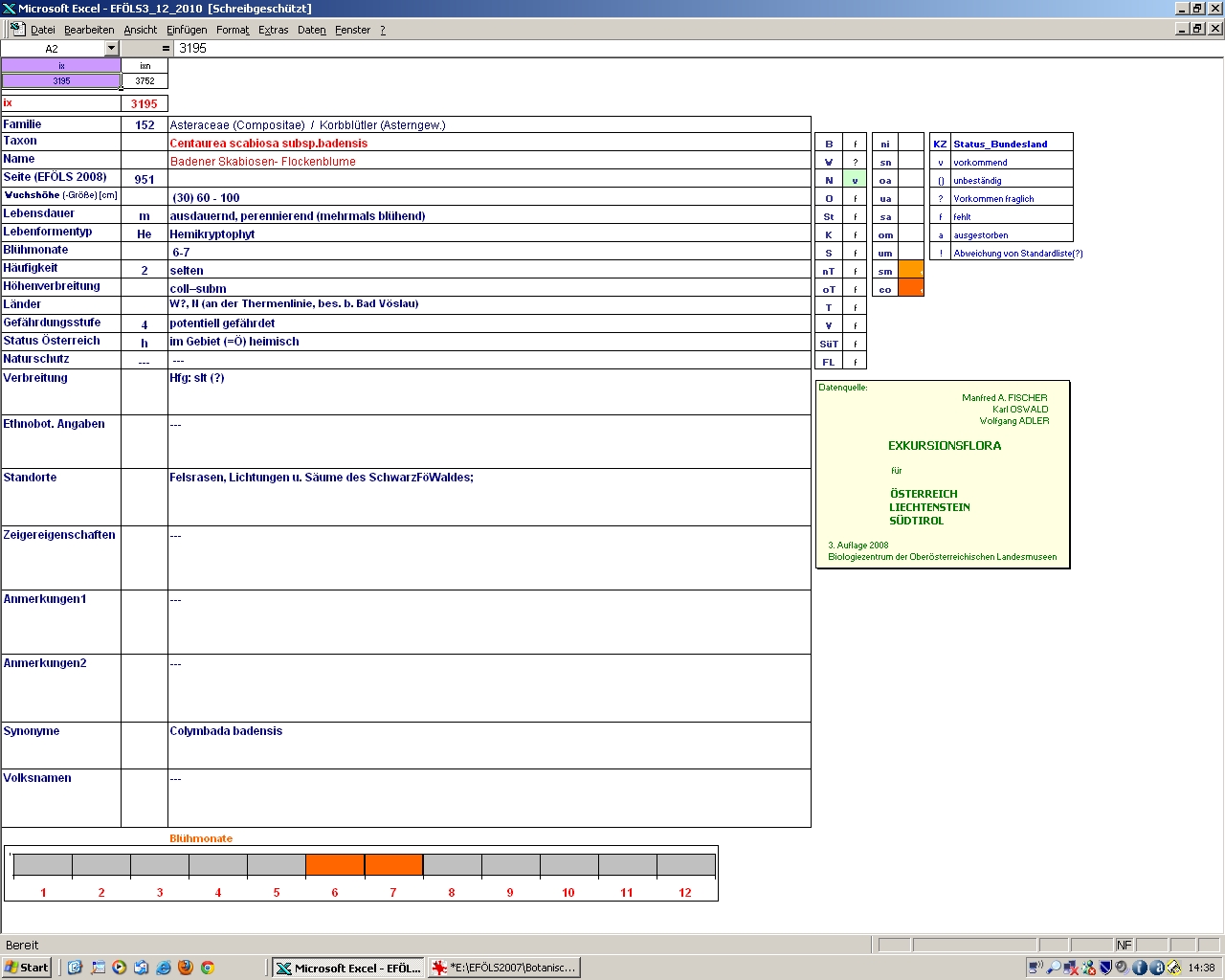Click the blue 'a' tray icon
1225x980 pixels.
[x=1157, y=968]
